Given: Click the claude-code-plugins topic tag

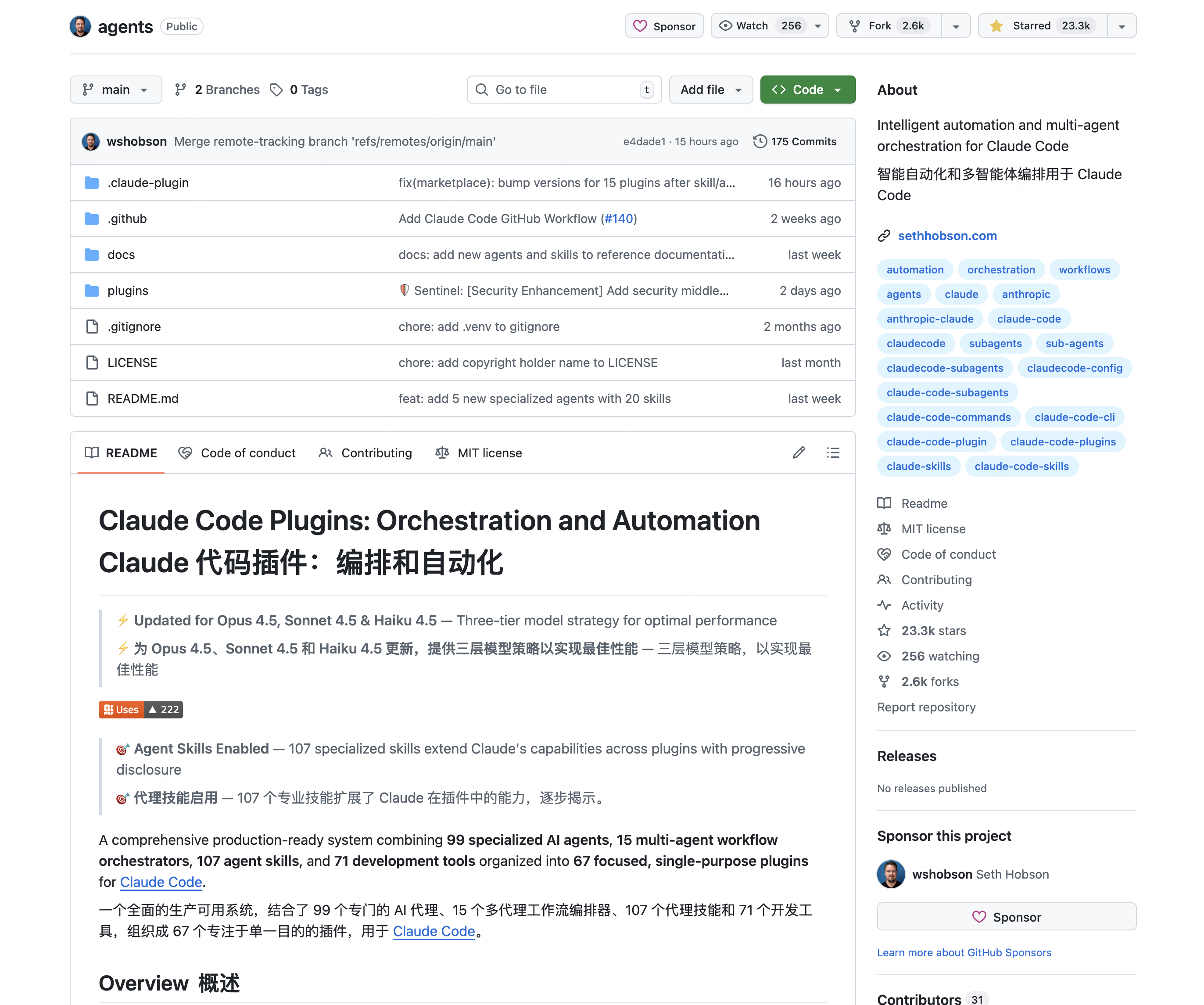Looking at the screenshot, I should pos(1062,441).
